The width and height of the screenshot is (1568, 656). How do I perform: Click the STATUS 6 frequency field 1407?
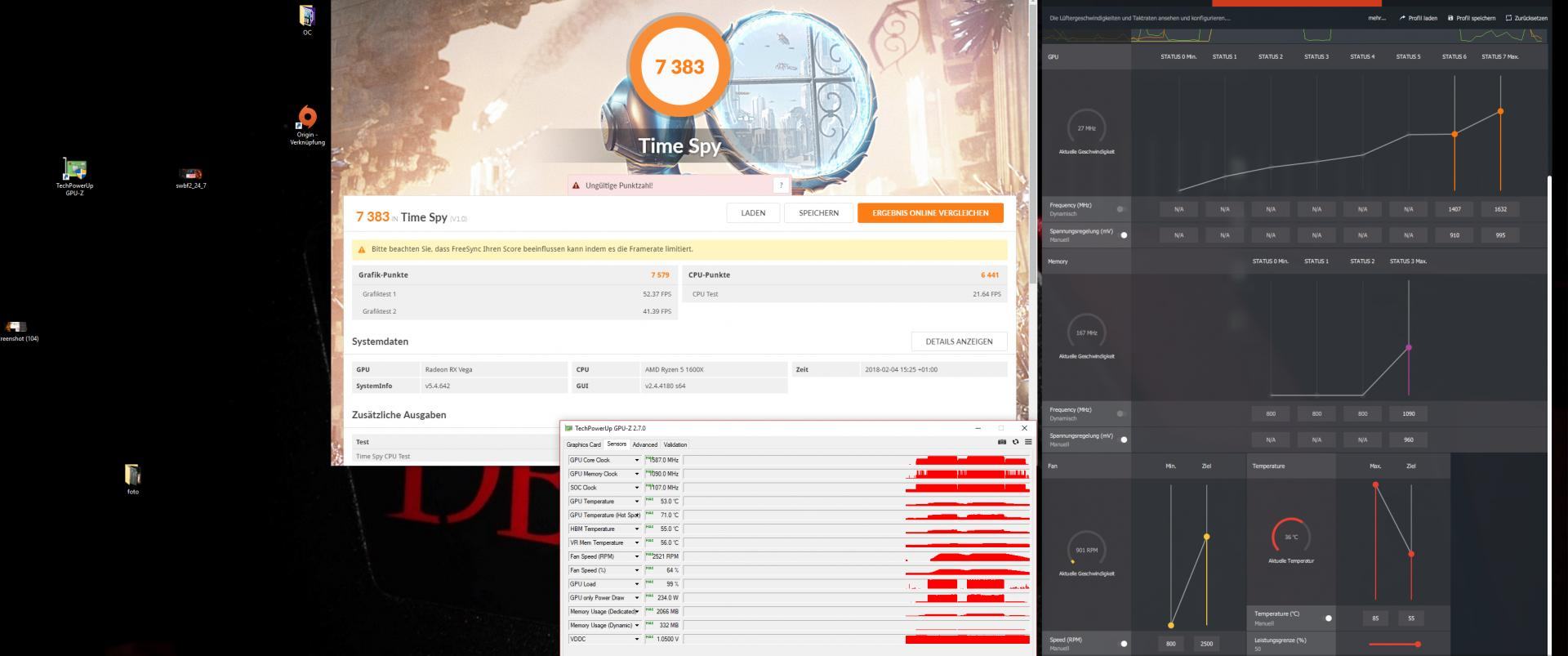(x=1454, y=209)
